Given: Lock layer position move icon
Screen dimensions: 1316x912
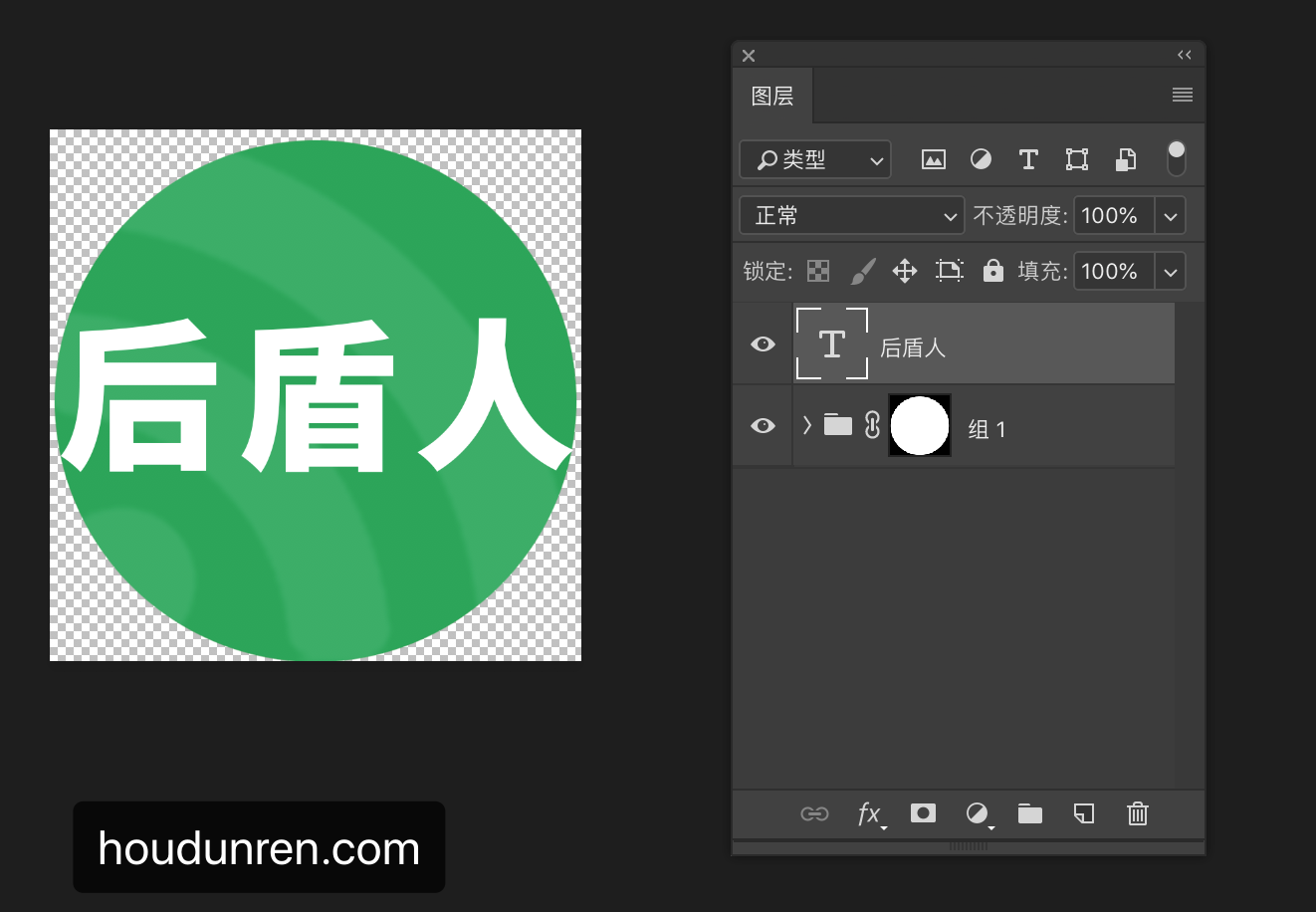Looking at the screenshot, I should click(x=905, y=271).
